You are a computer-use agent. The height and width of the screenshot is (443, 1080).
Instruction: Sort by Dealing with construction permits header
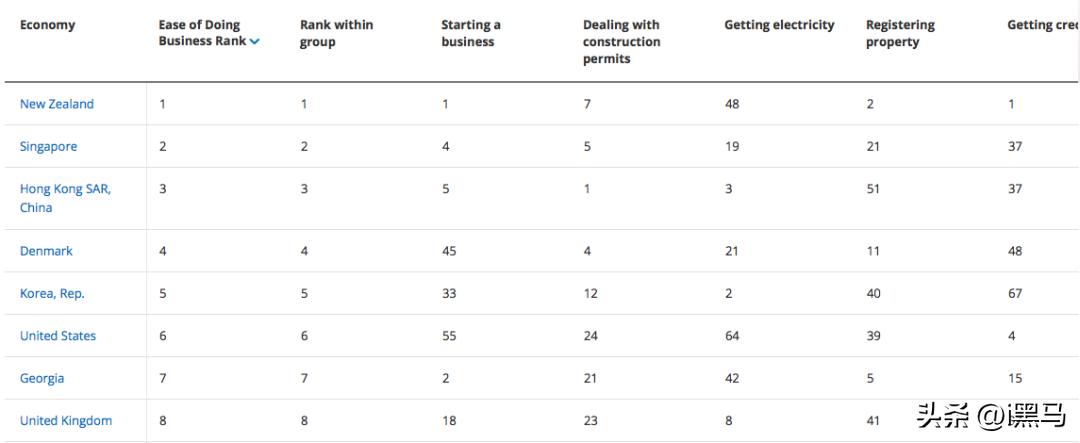click(621, 42)
